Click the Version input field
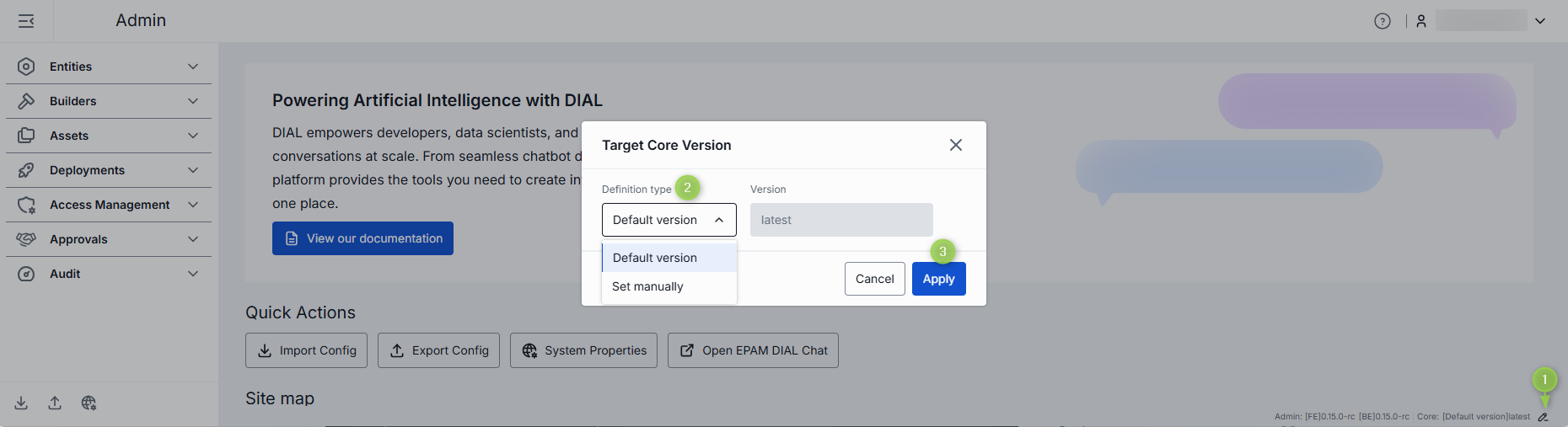 (x=840, y=220)
